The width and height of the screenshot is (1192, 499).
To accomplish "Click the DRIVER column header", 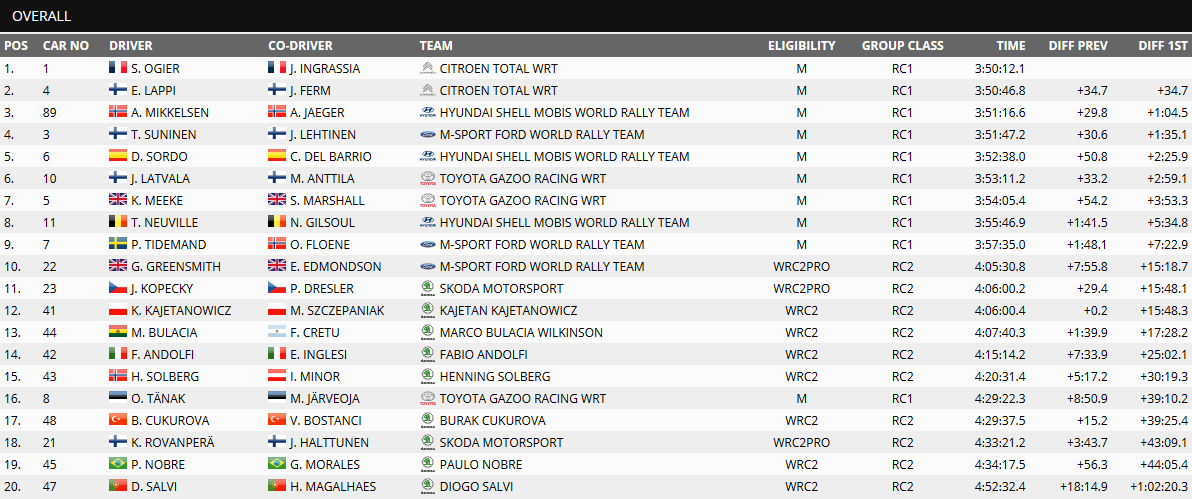I will [131, 46].
